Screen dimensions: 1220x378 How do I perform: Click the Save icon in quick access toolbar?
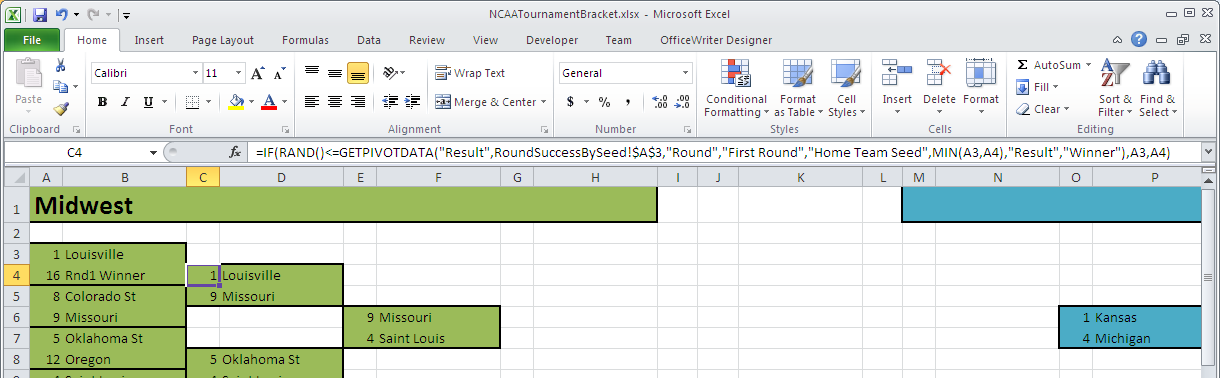tap(40, 15)
